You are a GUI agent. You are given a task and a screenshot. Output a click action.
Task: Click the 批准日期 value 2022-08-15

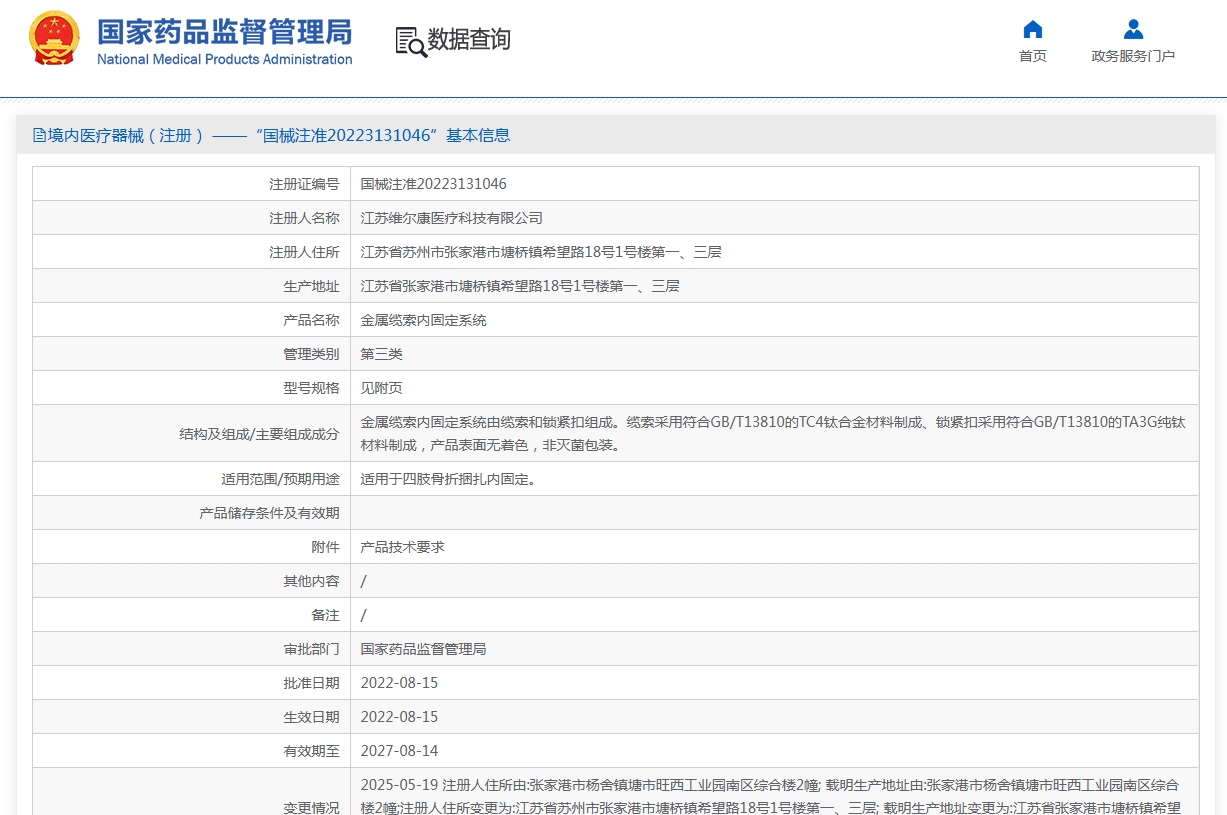400,683
